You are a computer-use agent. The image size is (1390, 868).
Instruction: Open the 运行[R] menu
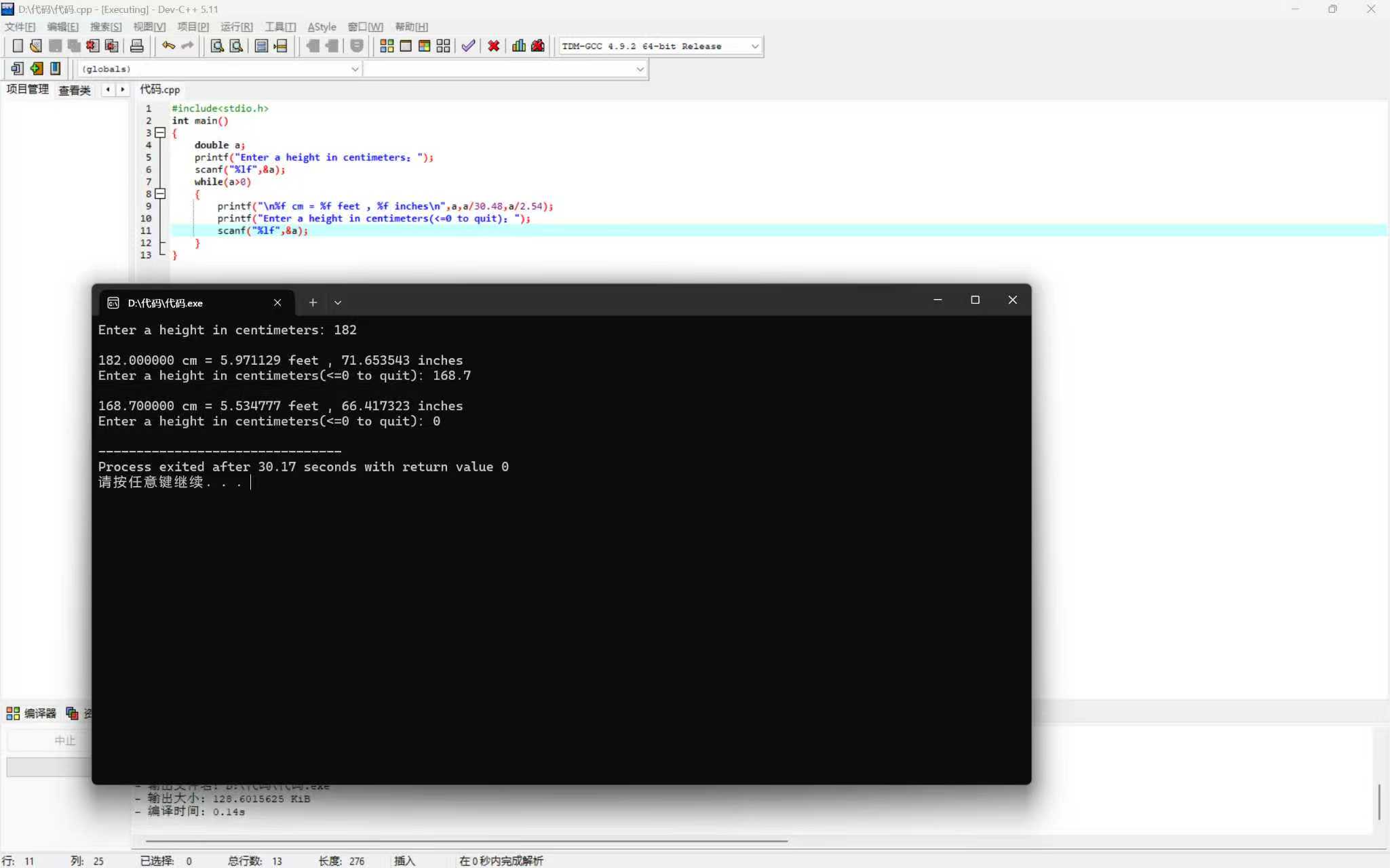tap(236, 26)
